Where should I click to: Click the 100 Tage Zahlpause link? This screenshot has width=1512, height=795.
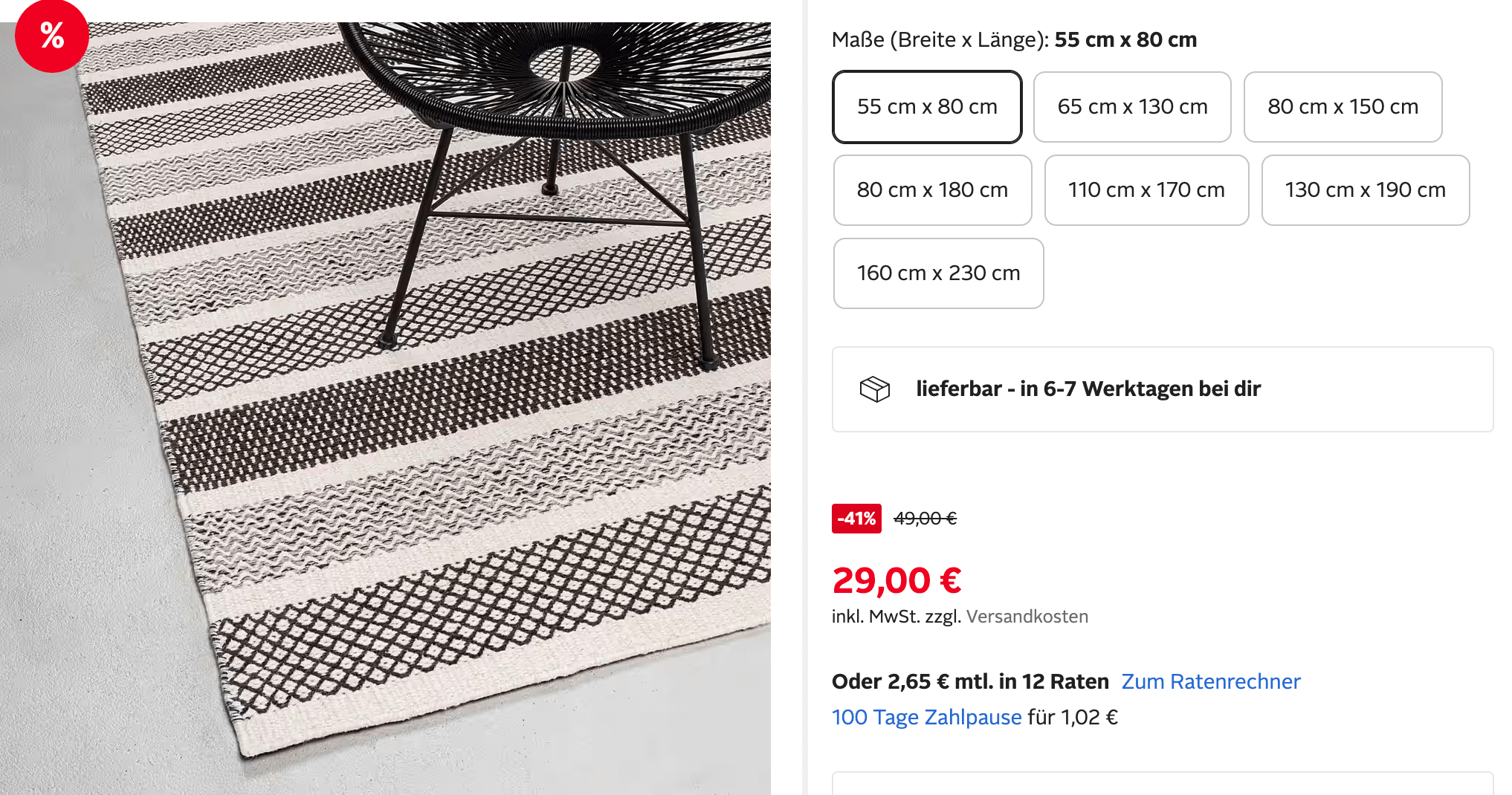pyautogui.click(x=926, y=717)
